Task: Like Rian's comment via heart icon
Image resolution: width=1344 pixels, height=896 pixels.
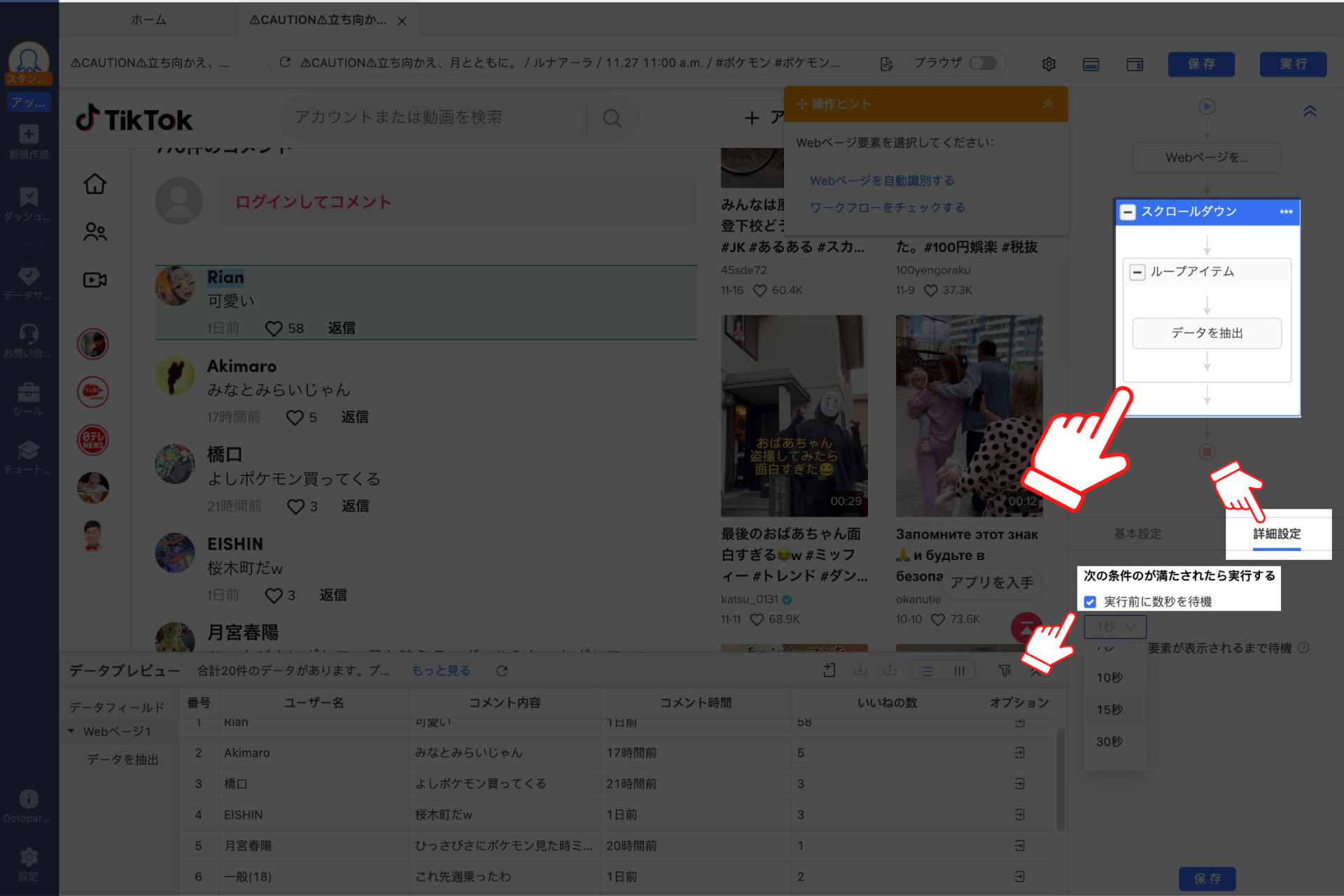Action: pos(274,328)
